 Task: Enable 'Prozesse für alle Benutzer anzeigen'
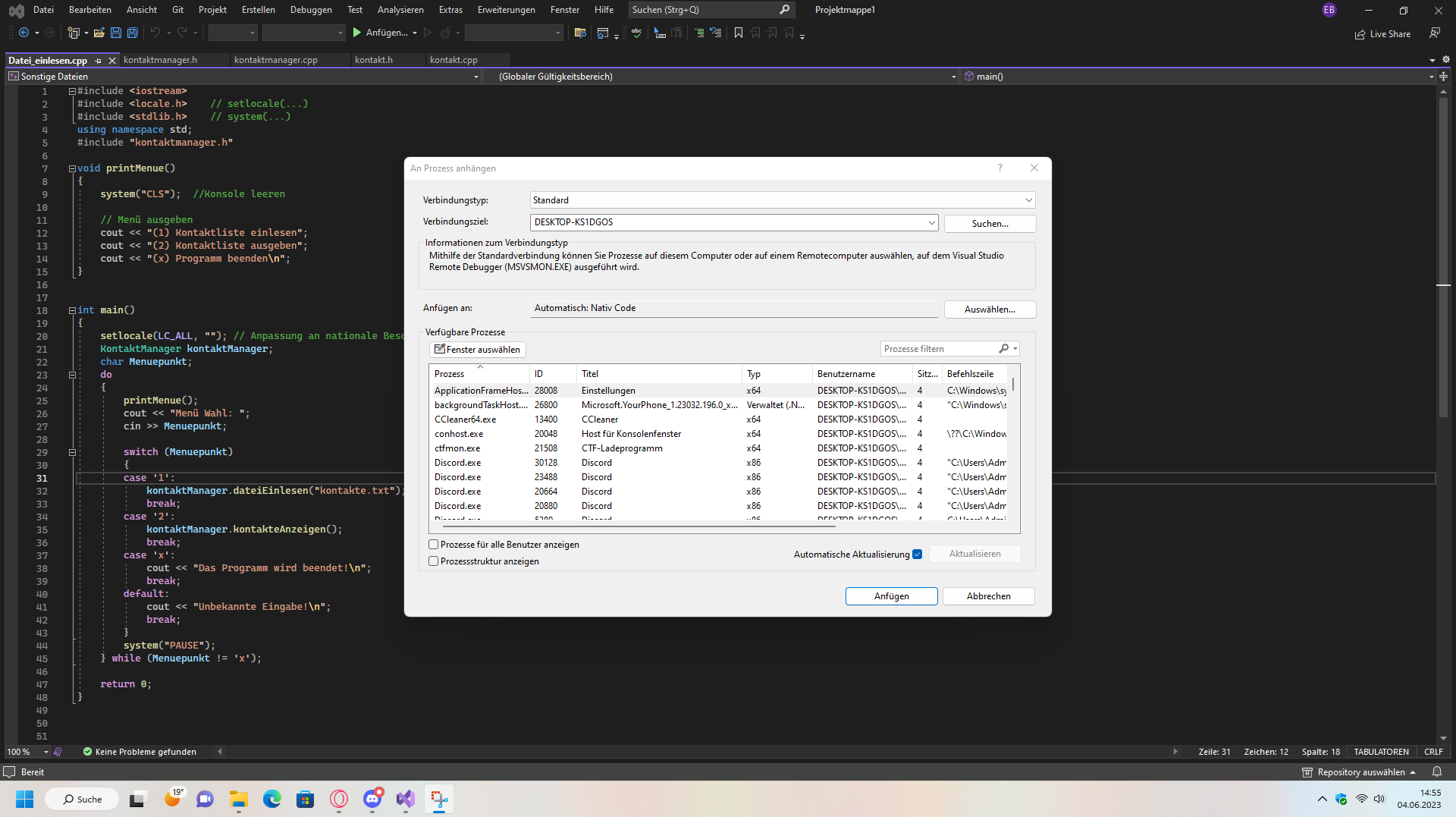click(x=434, y=545)
